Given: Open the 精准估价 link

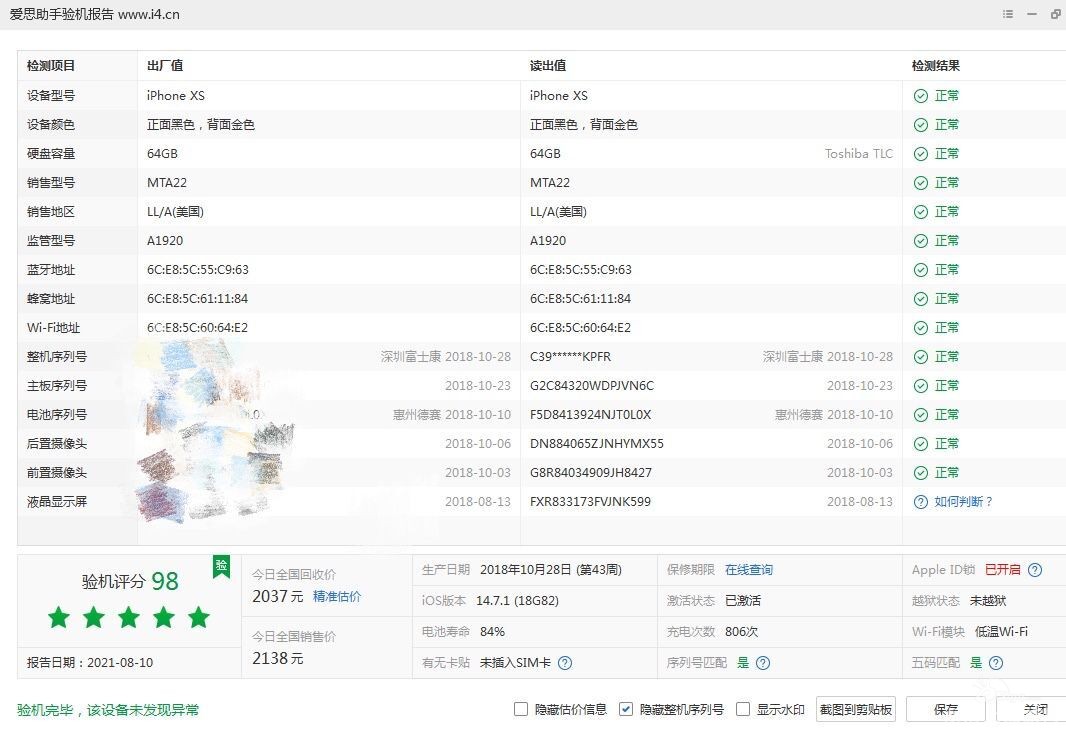Looking at the screenshot, I should point(337,596).
